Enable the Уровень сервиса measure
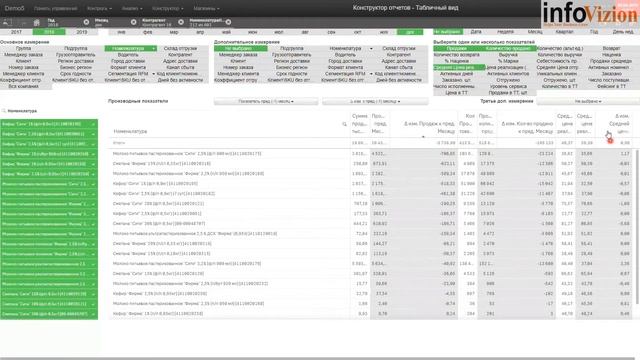Viewport: 640px width, 360px height. point(508,87)
